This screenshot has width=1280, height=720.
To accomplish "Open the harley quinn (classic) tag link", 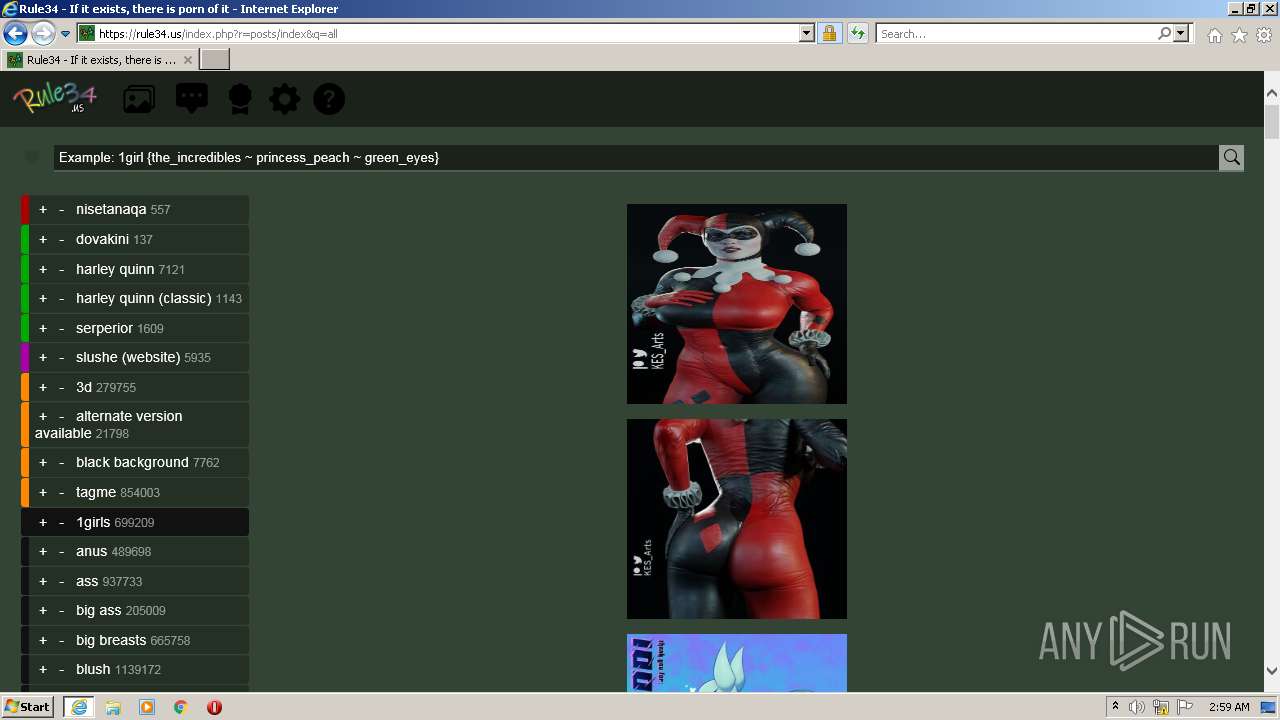I will [143, 298].
